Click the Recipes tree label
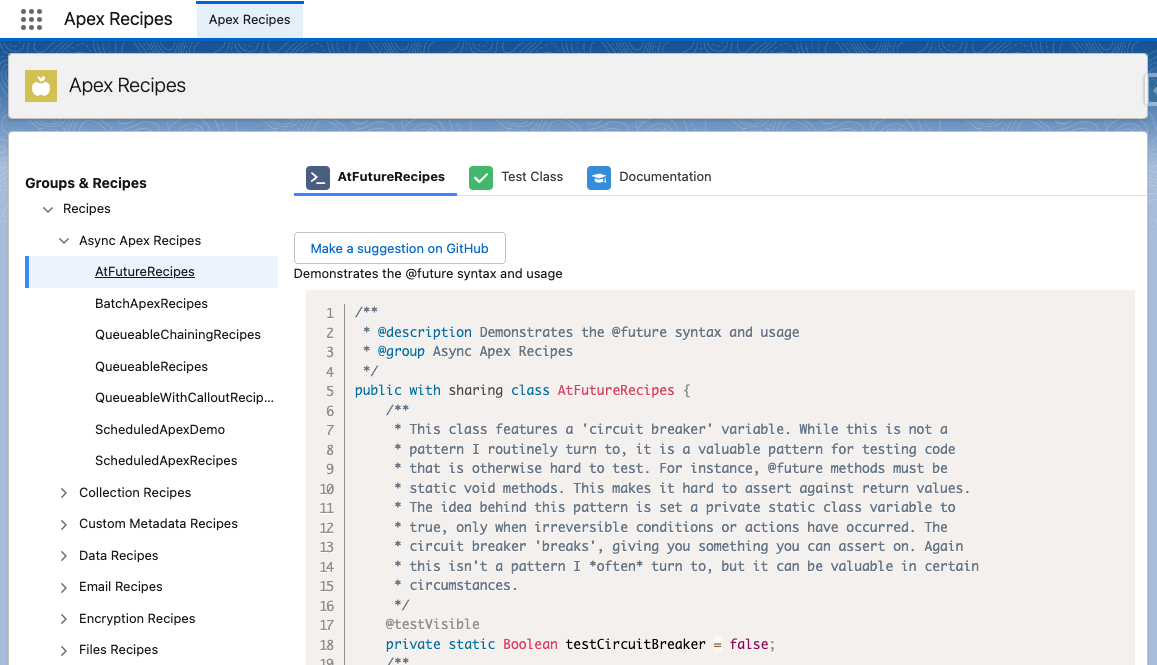Screen dimensions: 1157x665 coord(86,209)
